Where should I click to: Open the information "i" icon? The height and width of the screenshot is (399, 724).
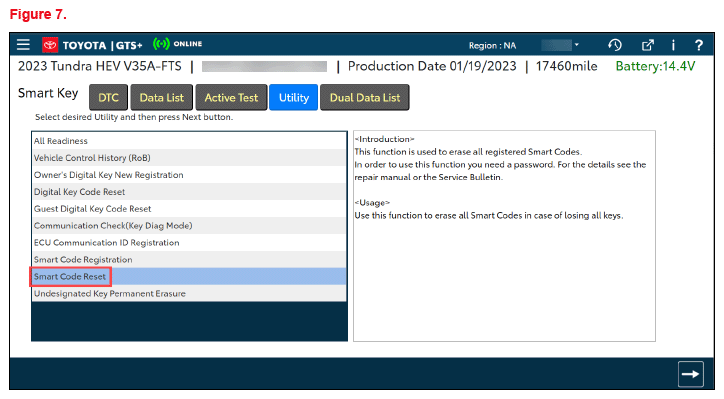[x=673, y=45]
